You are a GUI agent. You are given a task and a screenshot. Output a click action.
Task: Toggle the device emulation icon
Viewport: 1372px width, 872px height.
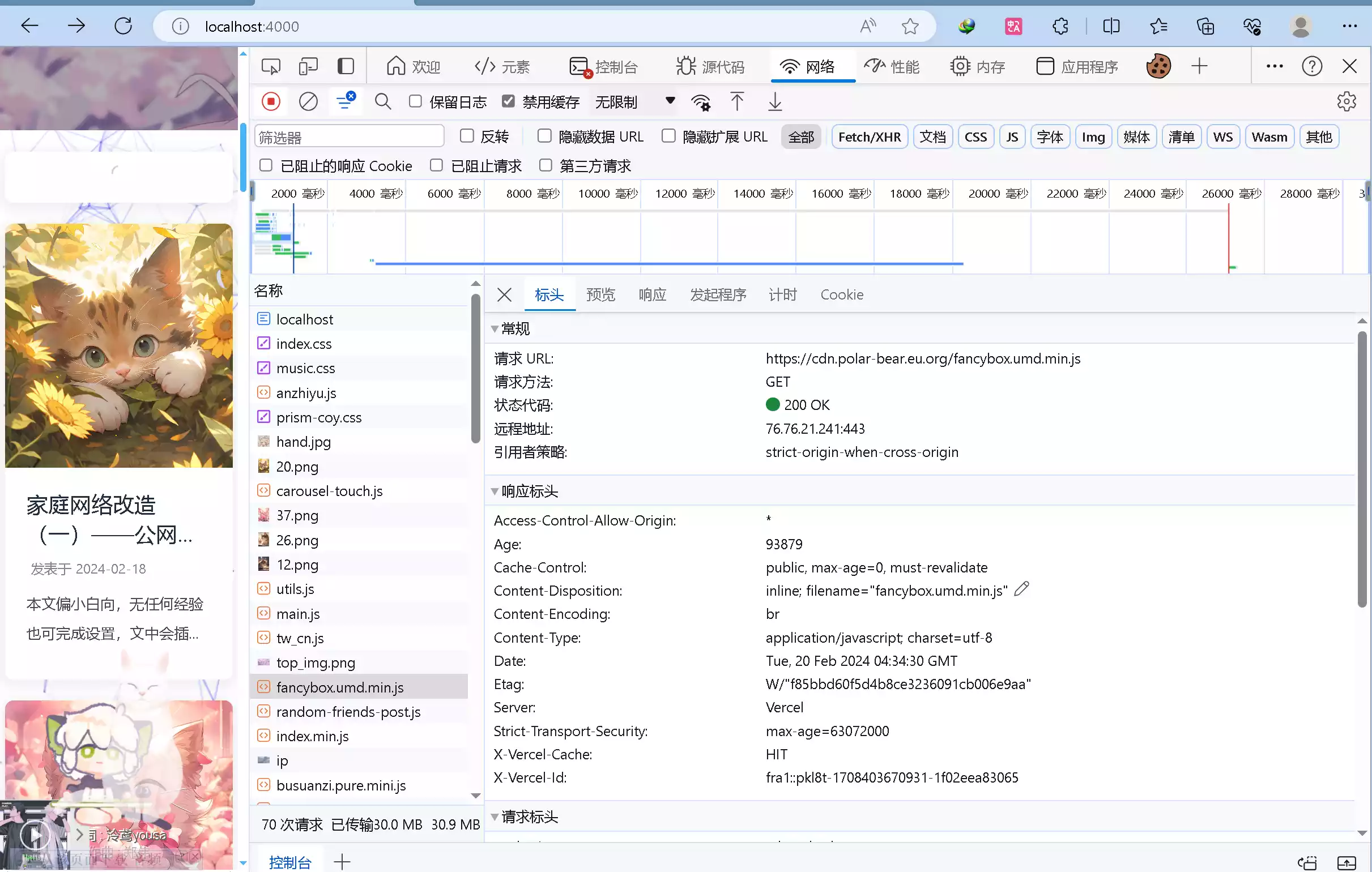(x=308, y=67)
